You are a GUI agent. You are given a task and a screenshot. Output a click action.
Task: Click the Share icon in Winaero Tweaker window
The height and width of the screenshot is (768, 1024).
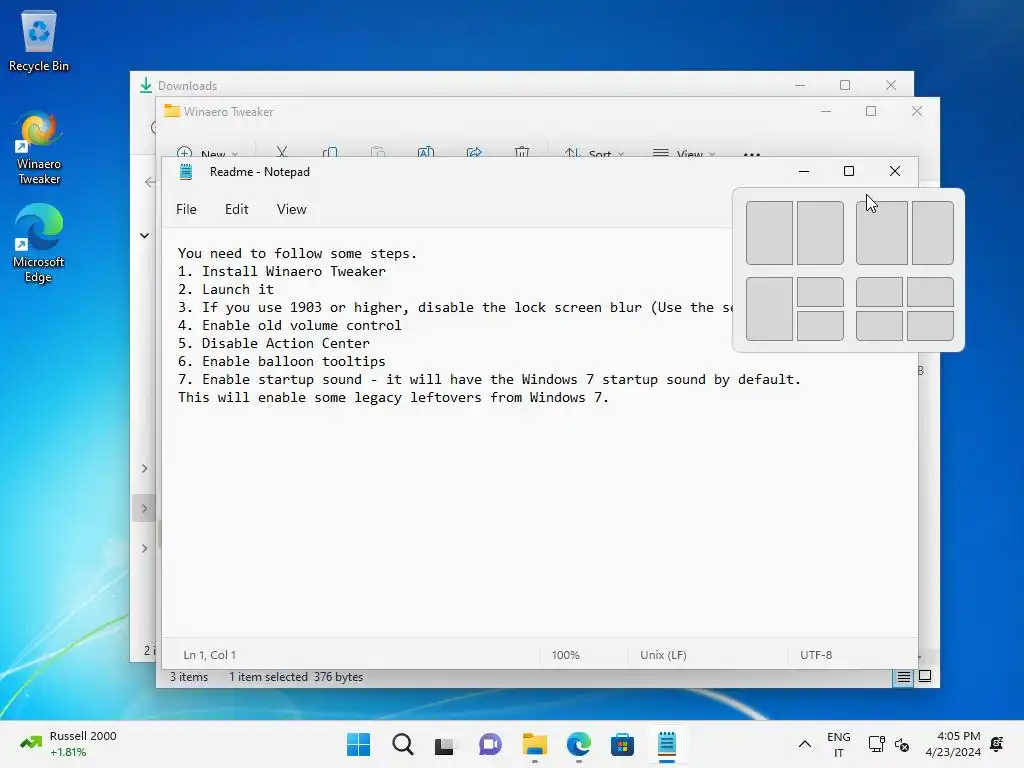[x=474, y=152]
